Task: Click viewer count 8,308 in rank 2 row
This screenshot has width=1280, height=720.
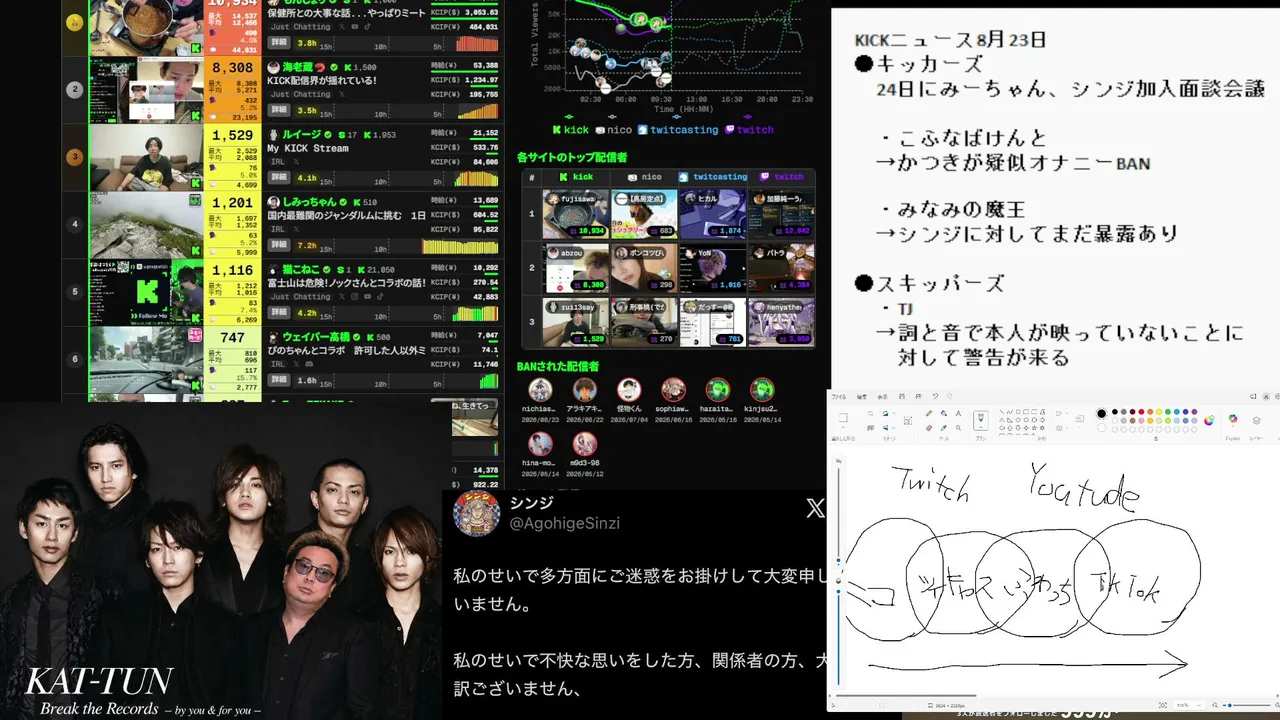Action: coord(233,68)
